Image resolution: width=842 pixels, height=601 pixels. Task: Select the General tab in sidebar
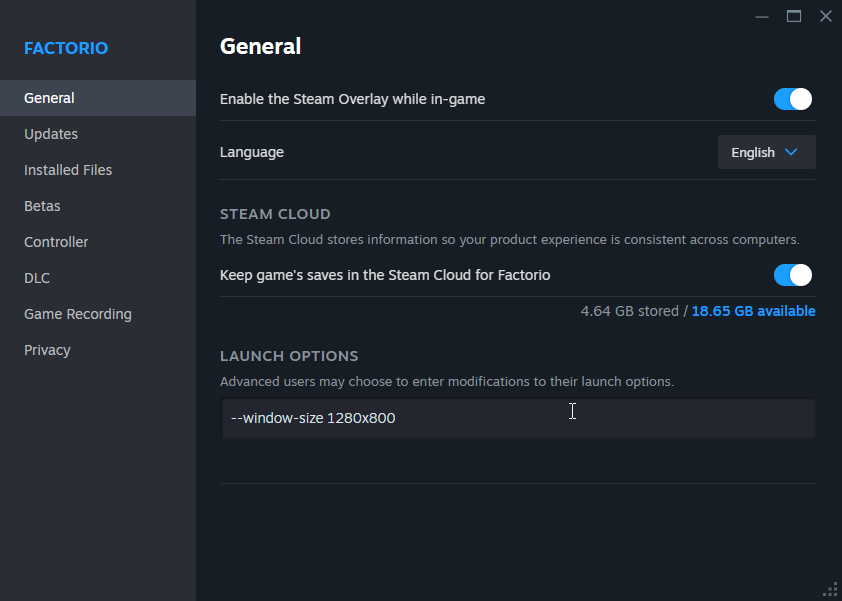(50, 98)
